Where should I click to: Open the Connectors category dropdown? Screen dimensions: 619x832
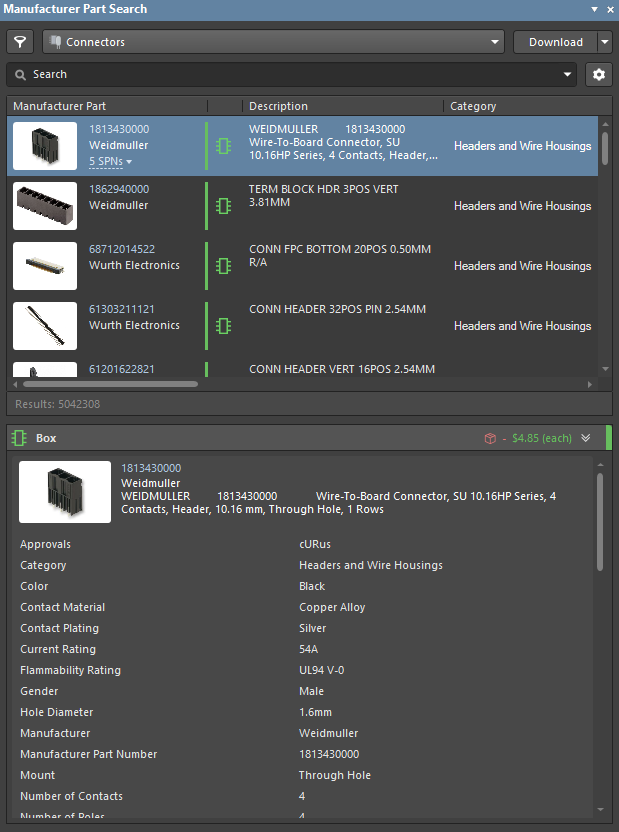(x=274, y=42)
